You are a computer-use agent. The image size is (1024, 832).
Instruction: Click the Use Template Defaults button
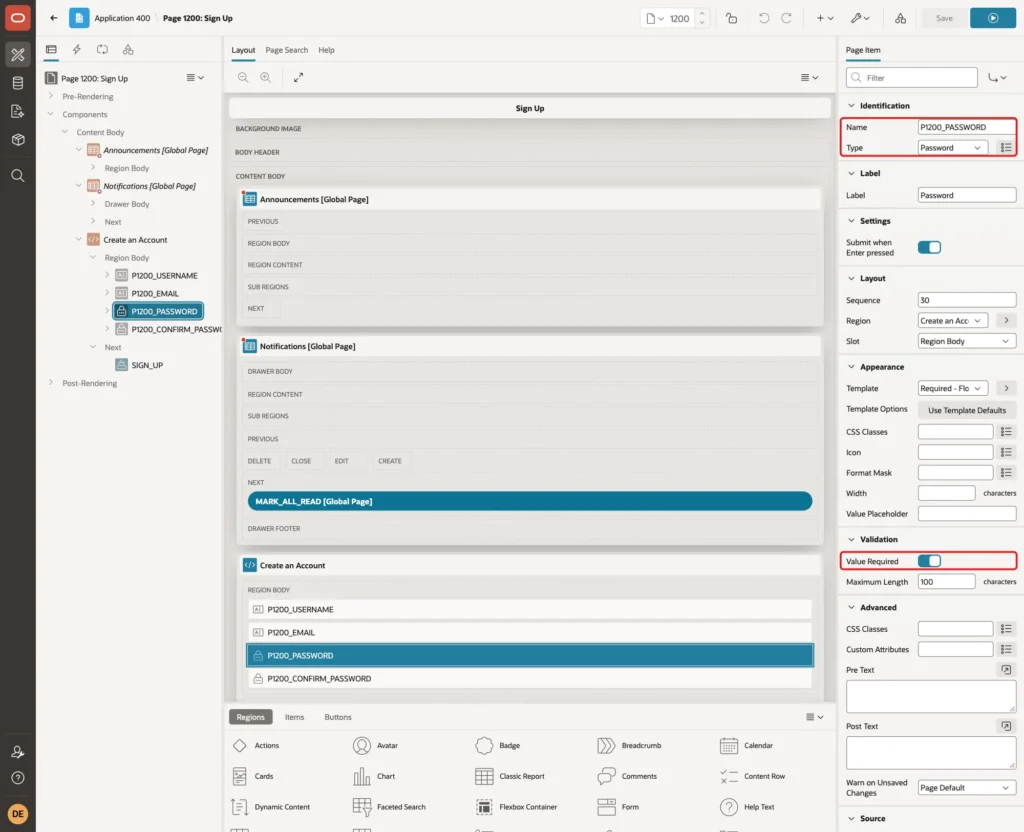tap(967, 410)
